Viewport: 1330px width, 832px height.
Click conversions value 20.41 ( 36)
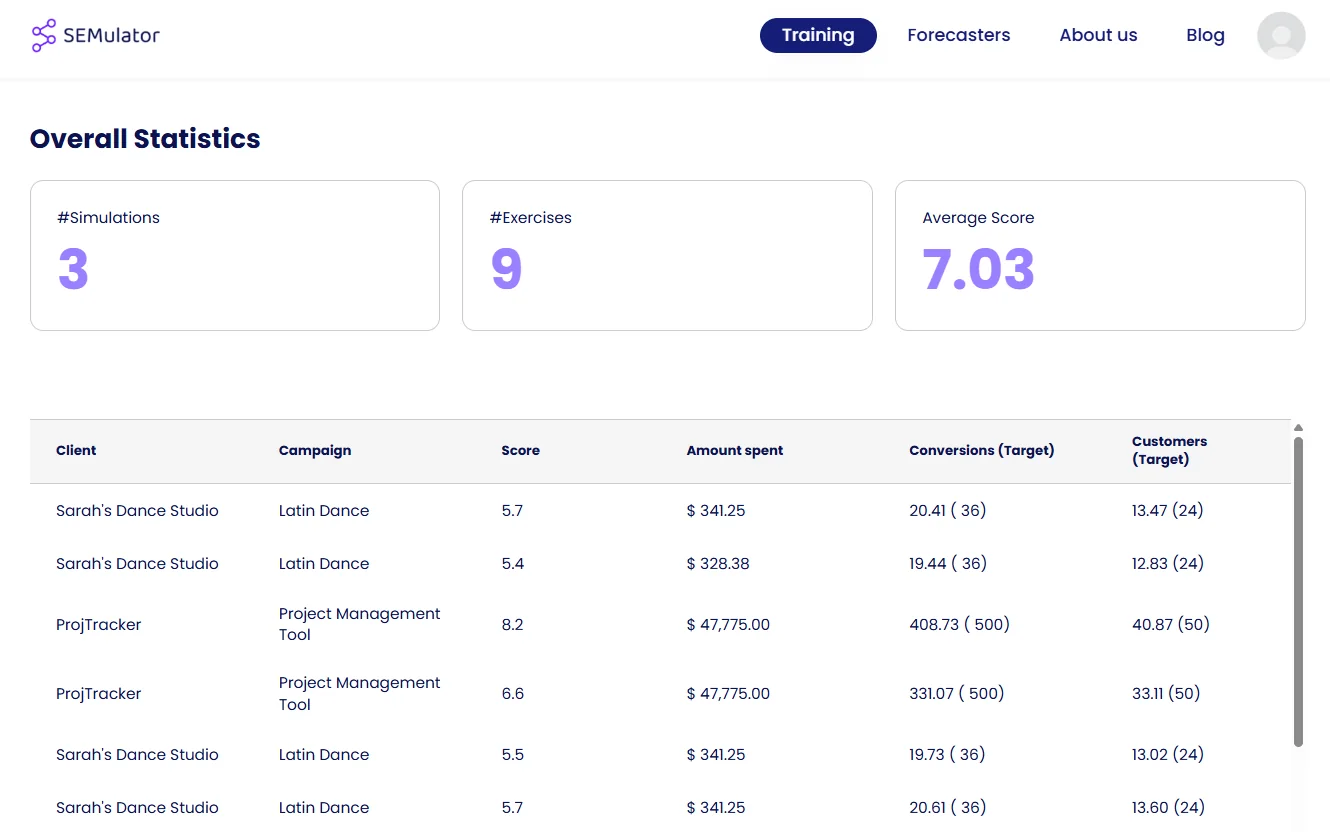tap(947, 511)
